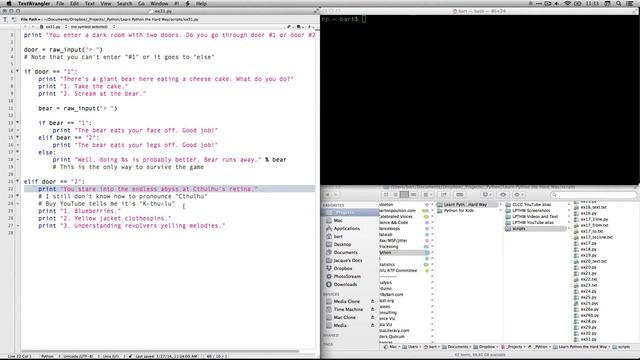Open Notification Center icon in menu bar
Image resolution: width=640 pixels, height=360 pixels.
(631, 3)
